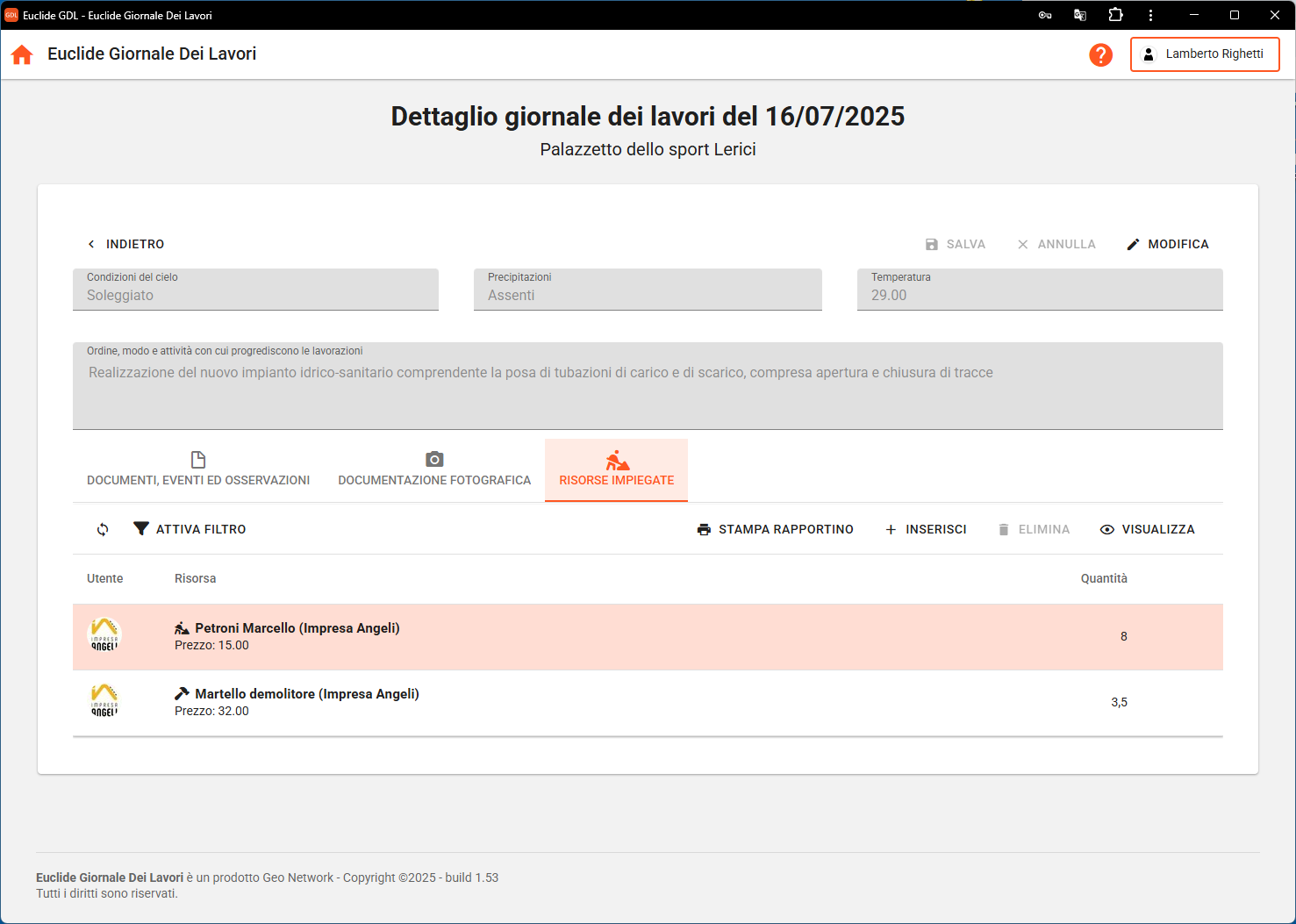Switch to Documenti, Eventi ed Osservazioni tab
This screenshot has height=924, width=1296.
[x=198, y=470]
